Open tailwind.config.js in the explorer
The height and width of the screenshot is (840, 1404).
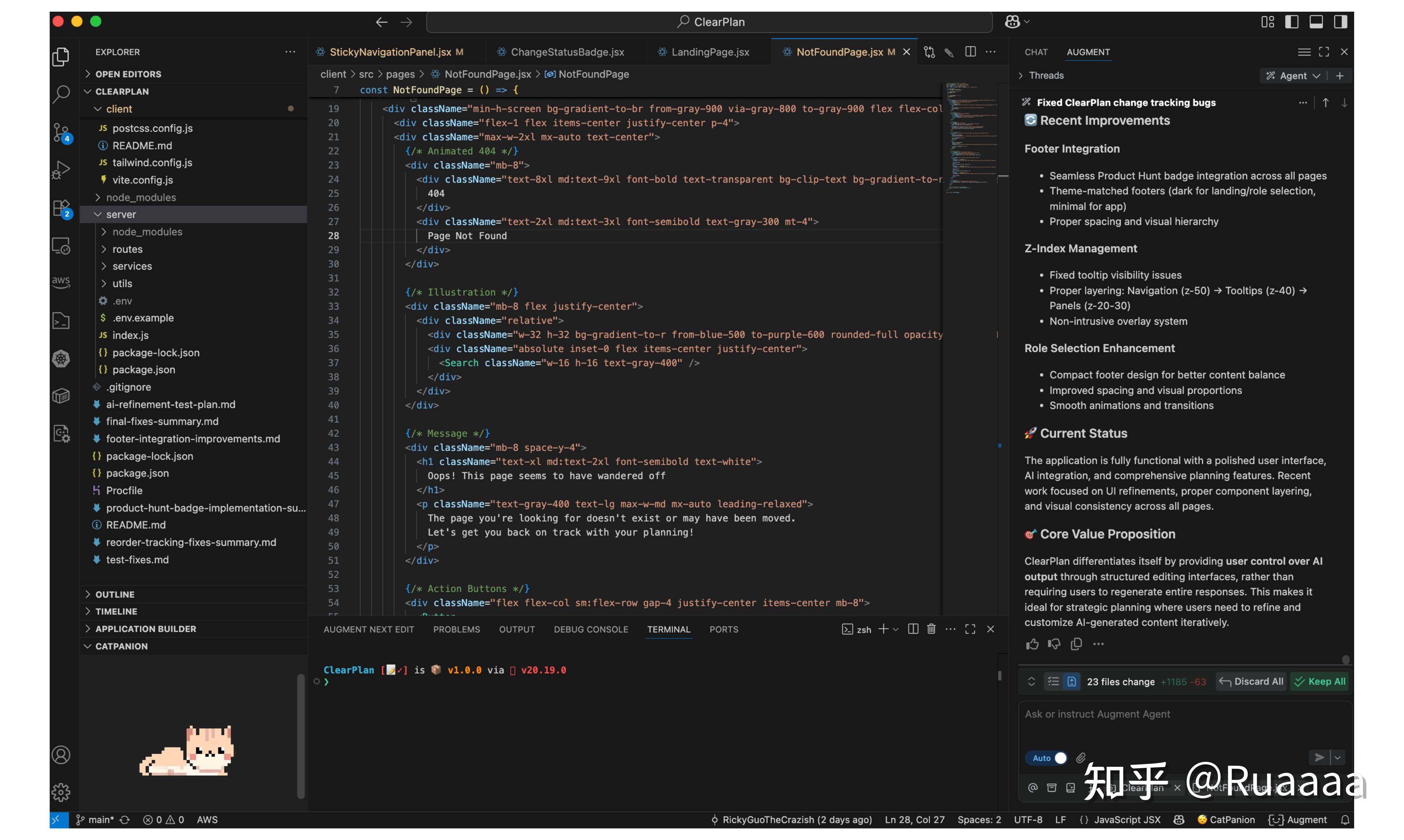coord(193,162)
